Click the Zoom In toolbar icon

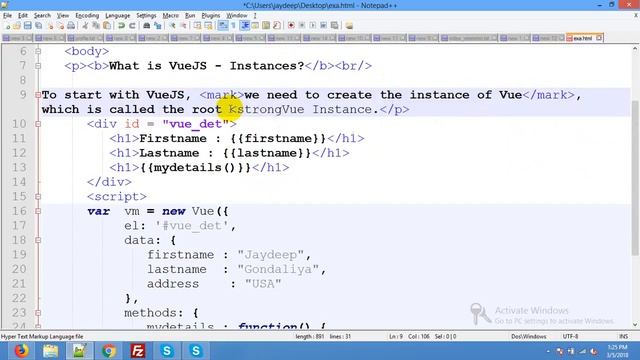coord(173,26)
